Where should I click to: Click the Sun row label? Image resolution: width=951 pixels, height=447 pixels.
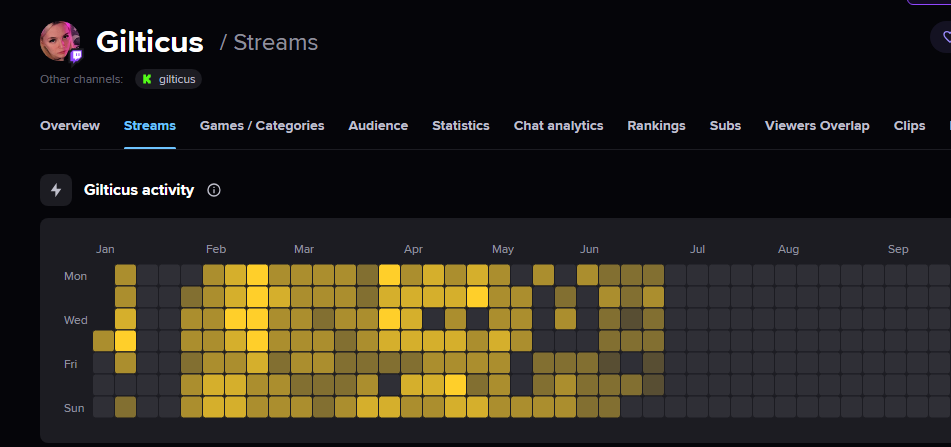pyautogui.click(x=74, y=408)
